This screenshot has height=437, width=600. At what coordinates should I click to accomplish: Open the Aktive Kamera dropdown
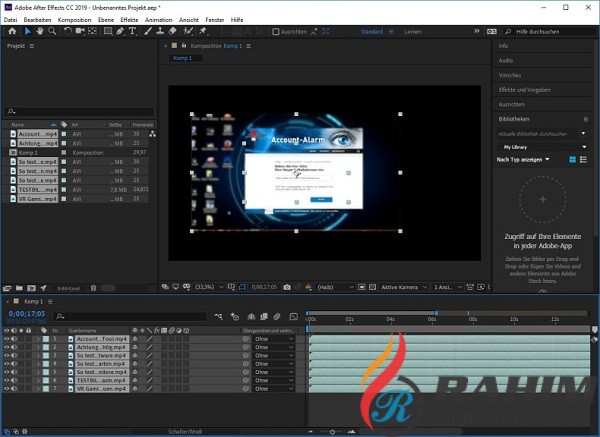tap(403, 287)
